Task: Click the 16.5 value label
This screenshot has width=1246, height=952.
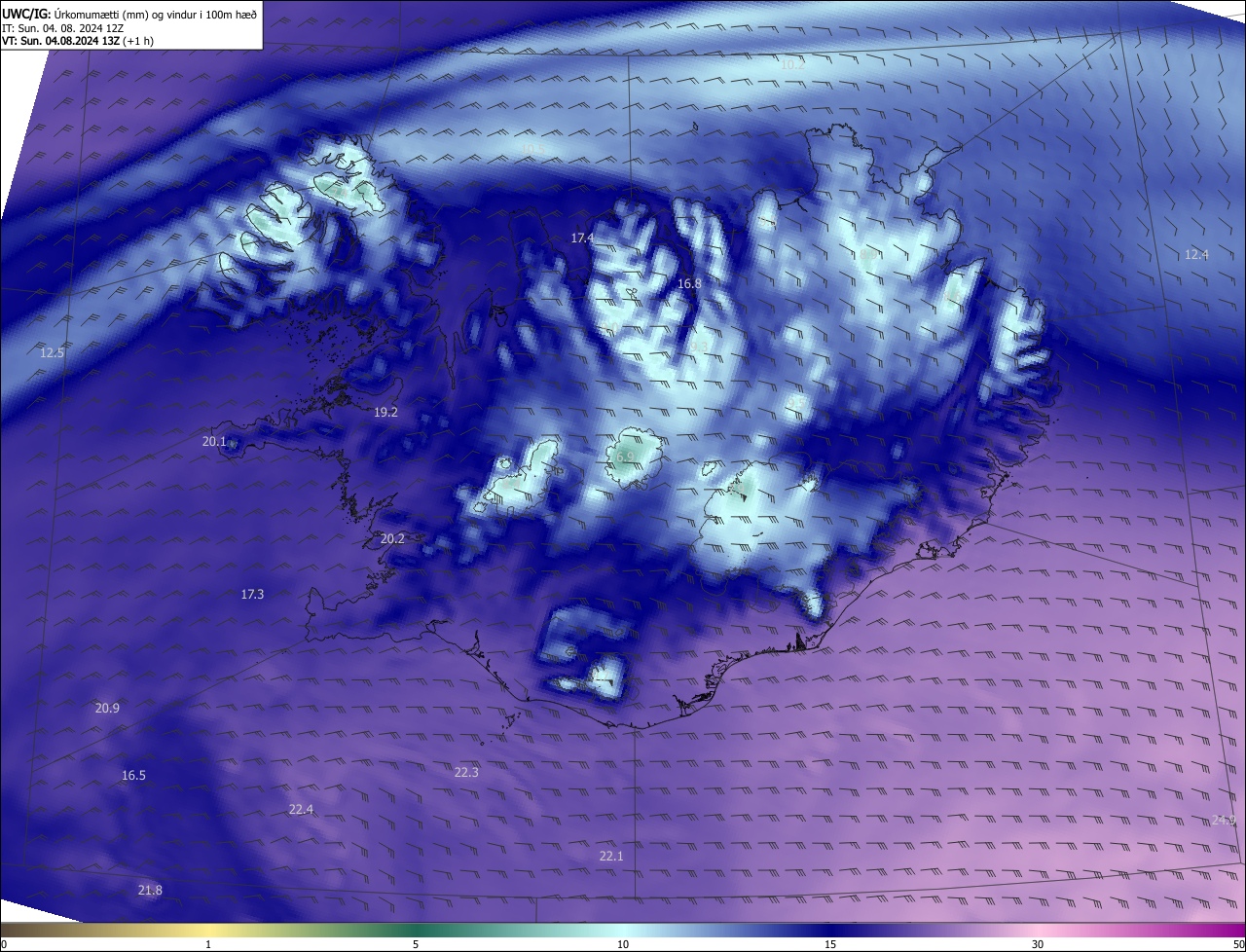Action: (x=133, y=775)
